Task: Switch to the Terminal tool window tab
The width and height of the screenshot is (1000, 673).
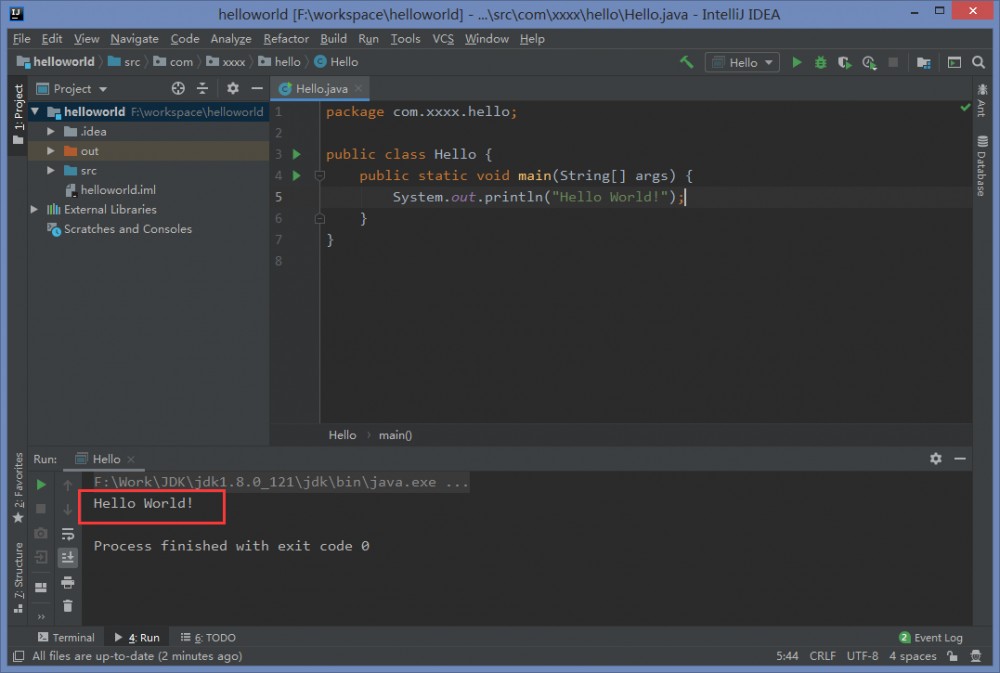Action: (x=67, y=637)
